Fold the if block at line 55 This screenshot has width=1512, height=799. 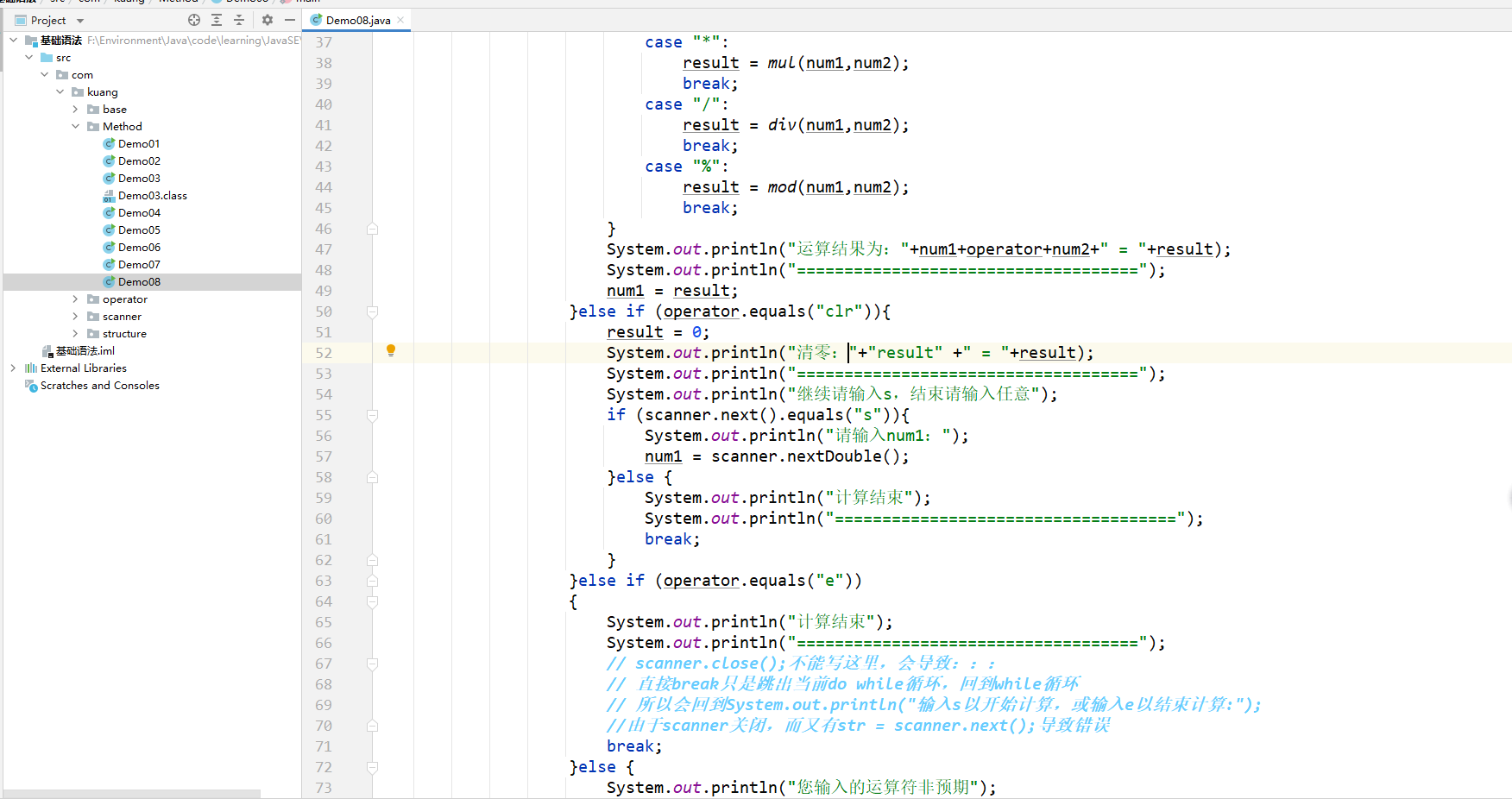(373, 415)
